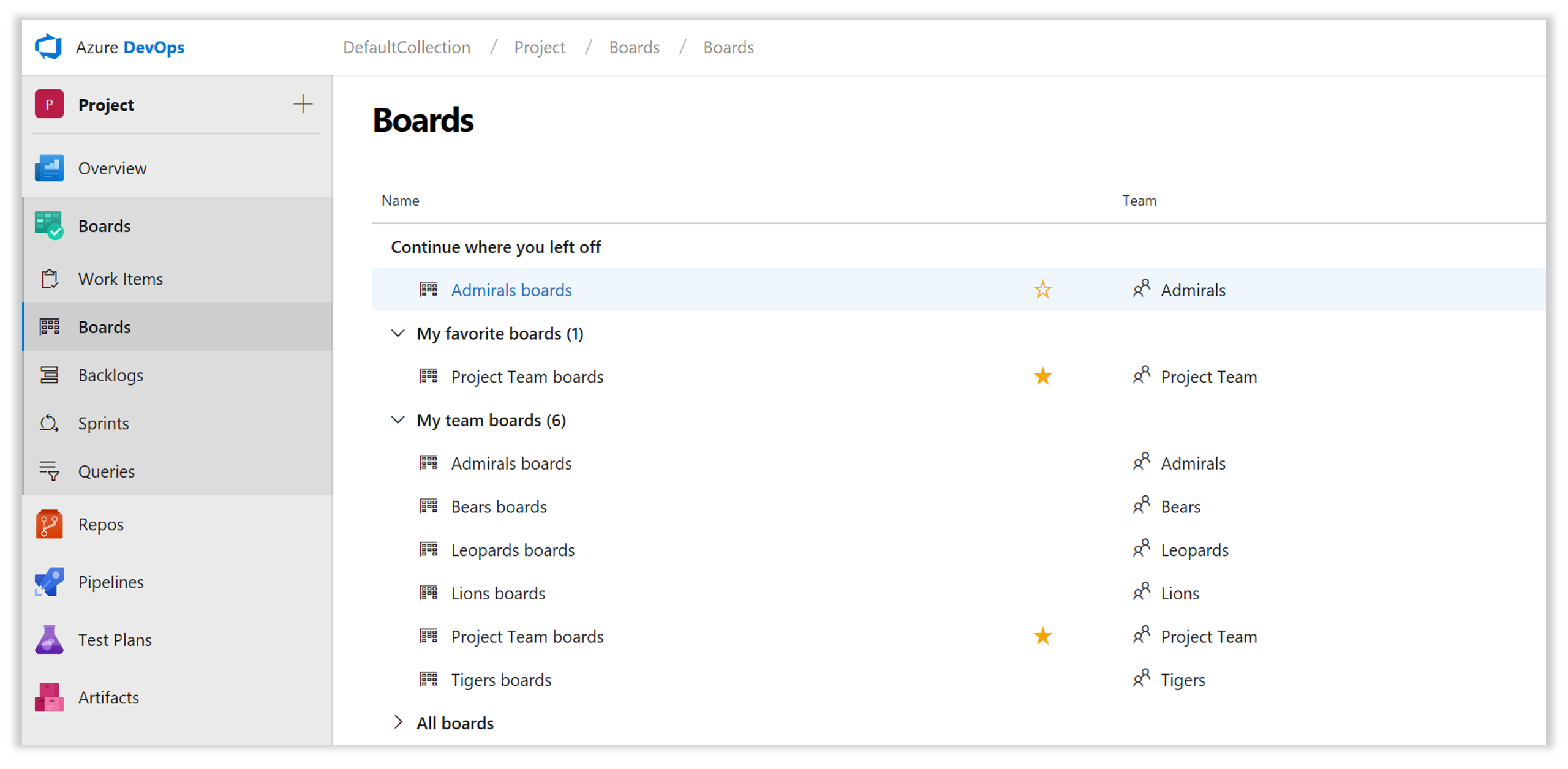This screenshot has height=769, width=1568.
Task: Toggle favorite star on Project Team boards
Action: point(1044,376)
